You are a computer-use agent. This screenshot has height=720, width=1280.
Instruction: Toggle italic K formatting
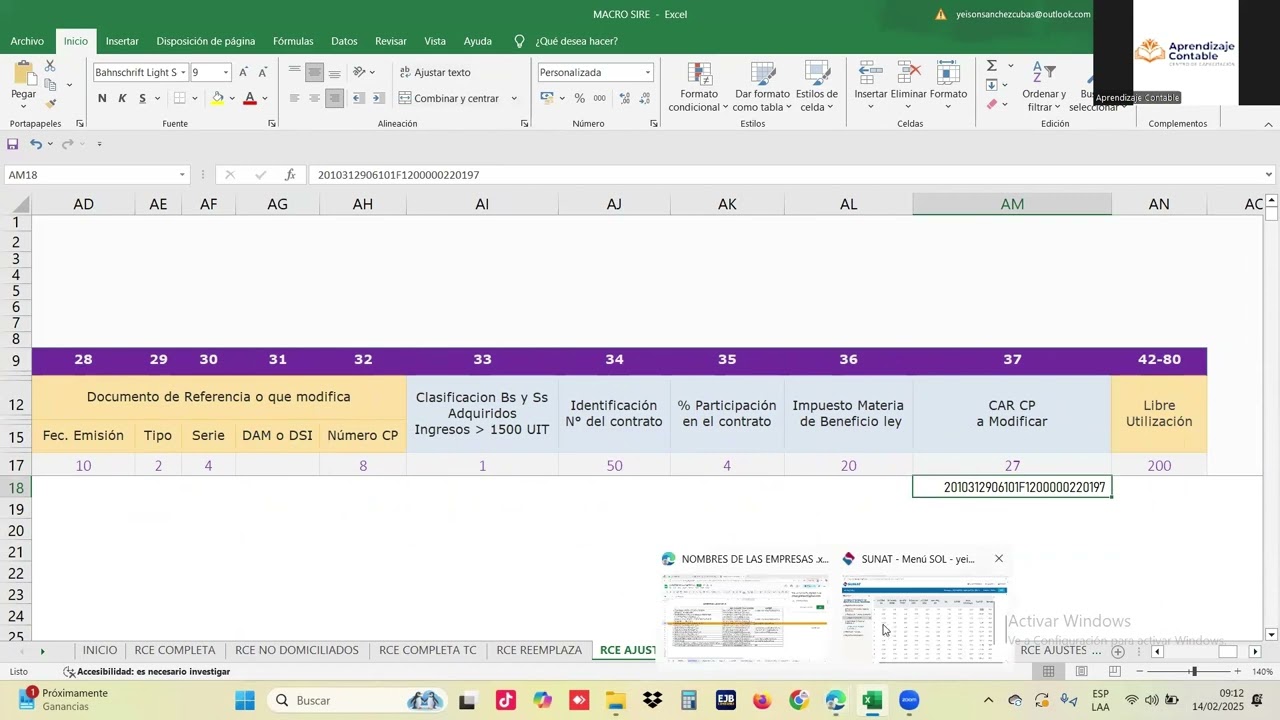coord(122,98)
